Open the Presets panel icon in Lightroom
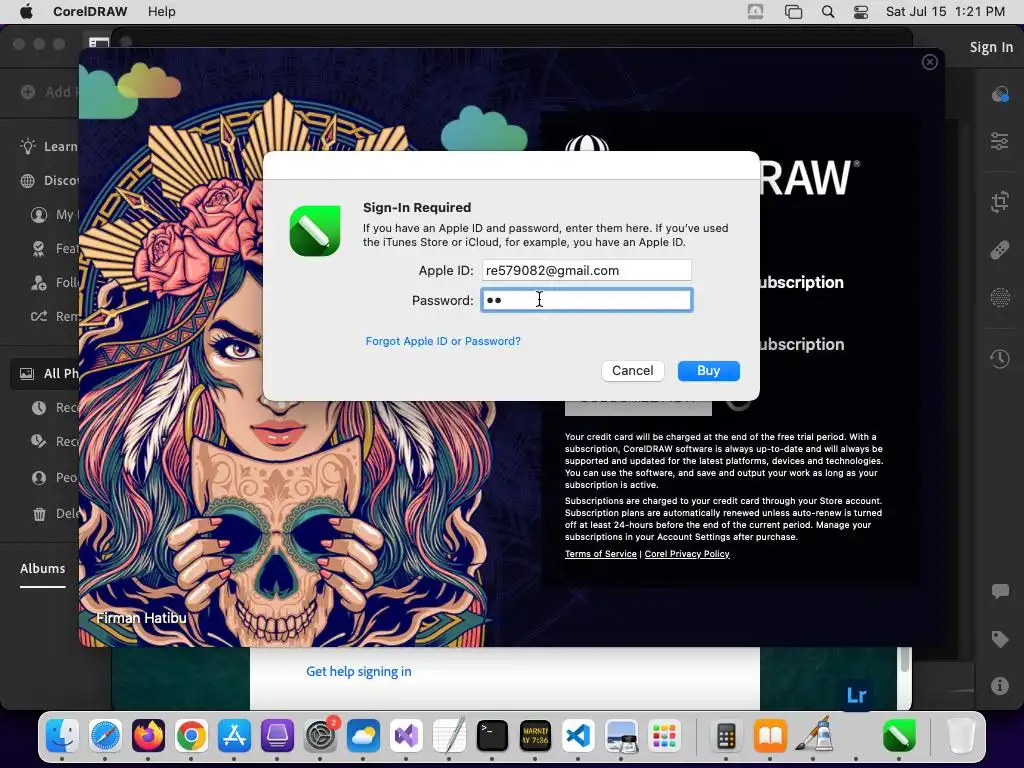This screenshot has width=1024, height=768. coord(1000,95)
